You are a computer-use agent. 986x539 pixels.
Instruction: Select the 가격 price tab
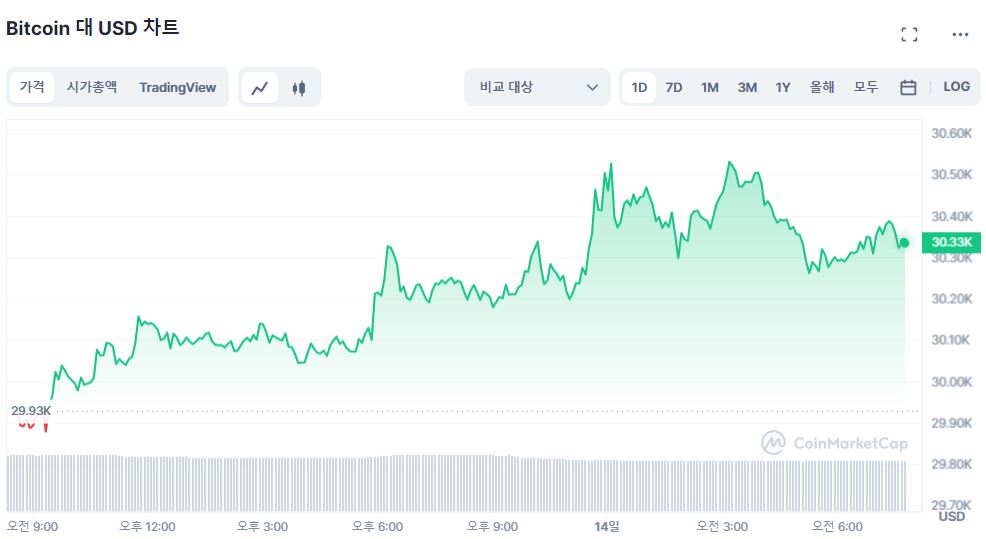click(x=31, y=87)
